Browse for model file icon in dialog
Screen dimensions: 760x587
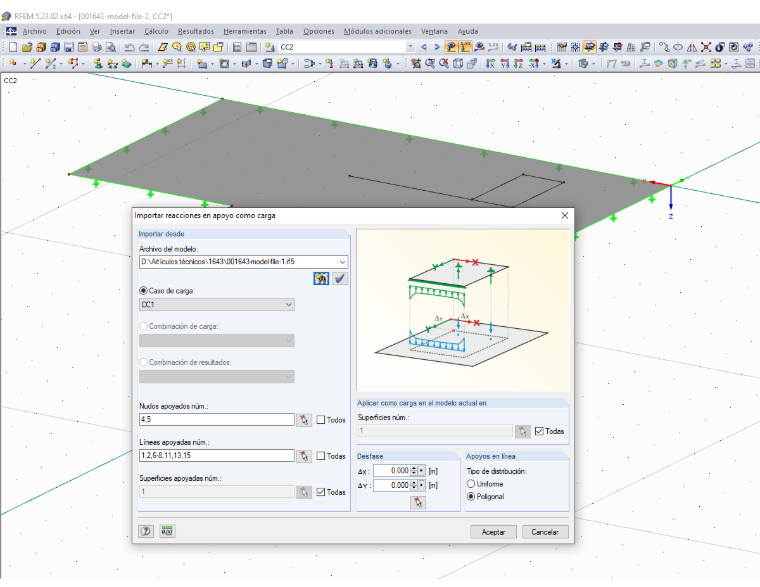pyautogui.click(x=321, y=278)
